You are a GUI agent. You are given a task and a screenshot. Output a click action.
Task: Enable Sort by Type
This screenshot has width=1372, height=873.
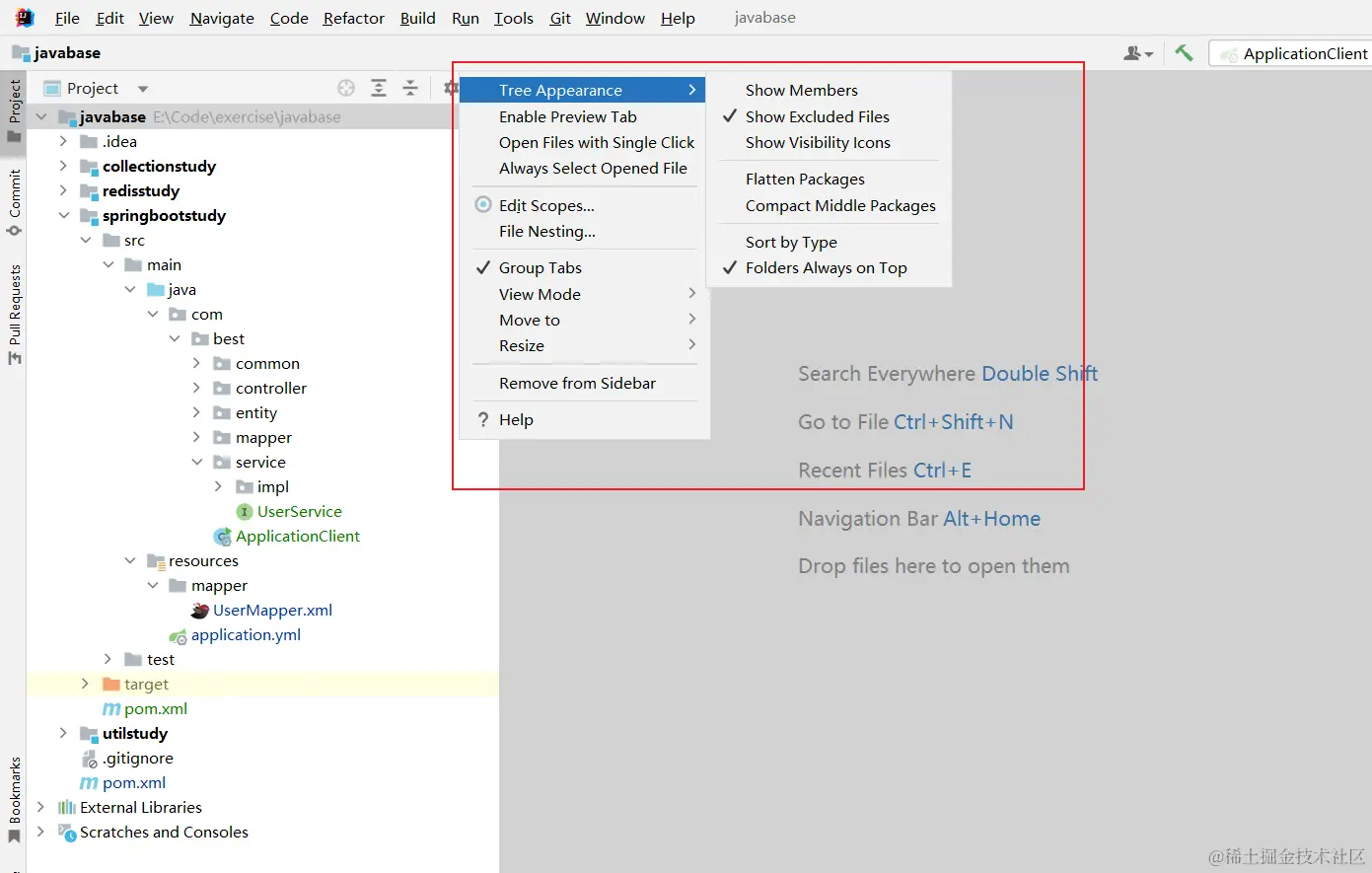pos(829,242)
